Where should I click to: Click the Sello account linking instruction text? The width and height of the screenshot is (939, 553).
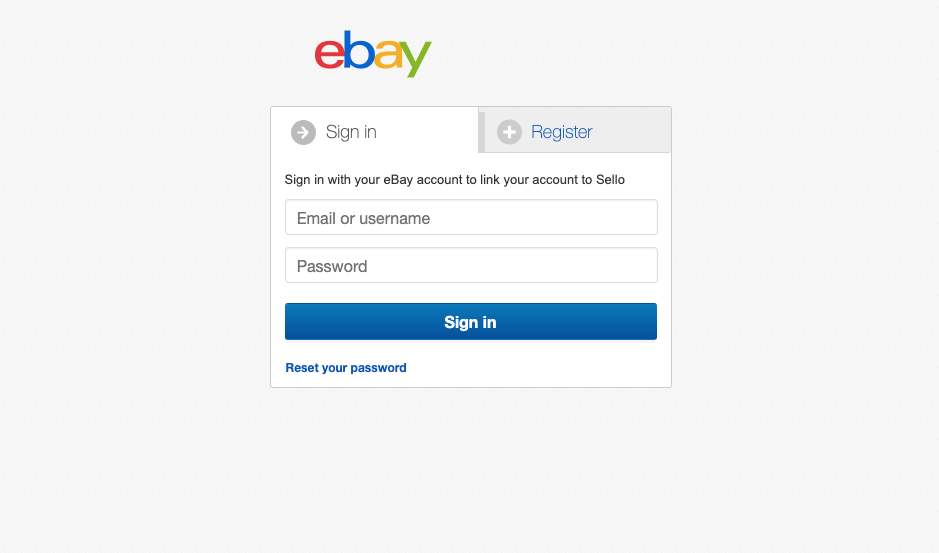(x=455, y=180)
